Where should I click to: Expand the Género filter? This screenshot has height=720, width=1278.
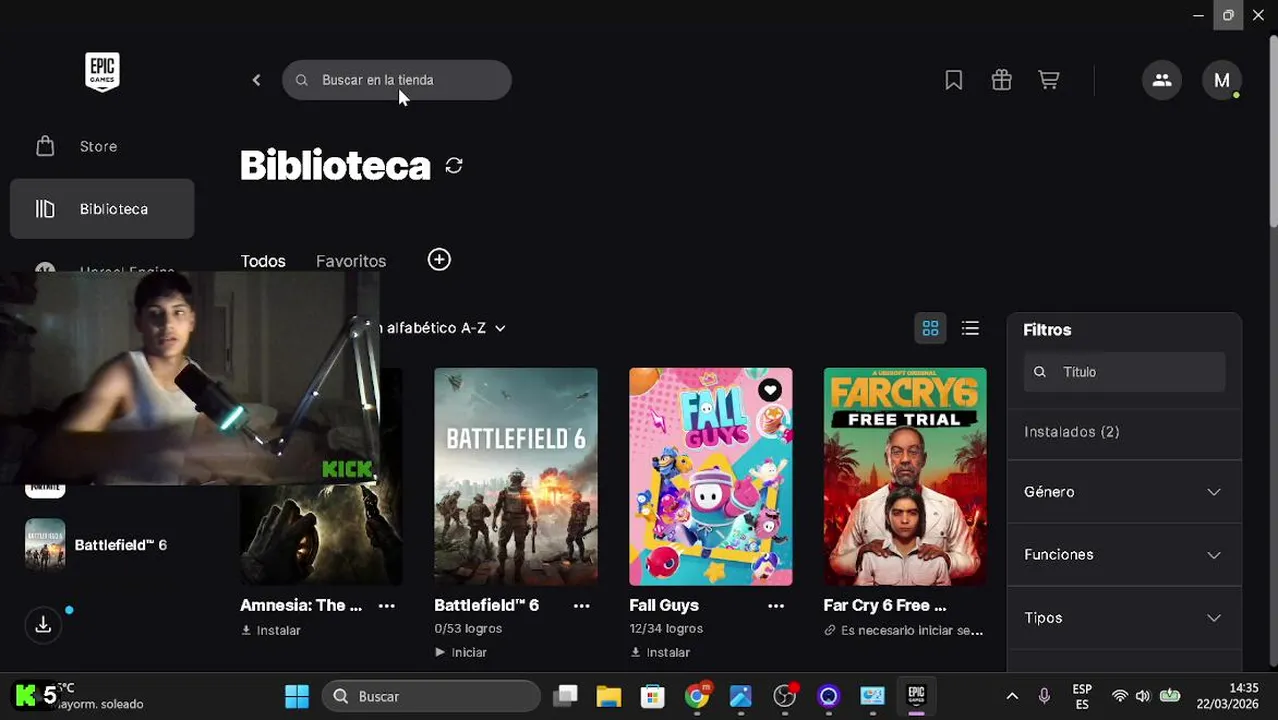point(1124,492)
